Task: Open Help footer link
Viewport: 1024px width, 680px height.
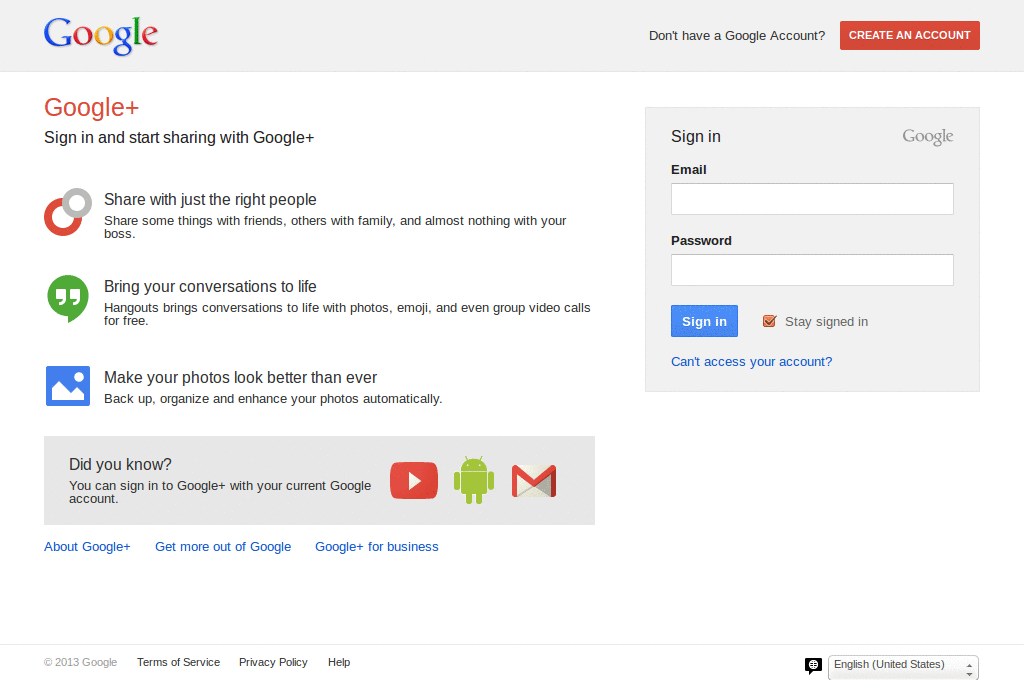Action: click(339, 662)
